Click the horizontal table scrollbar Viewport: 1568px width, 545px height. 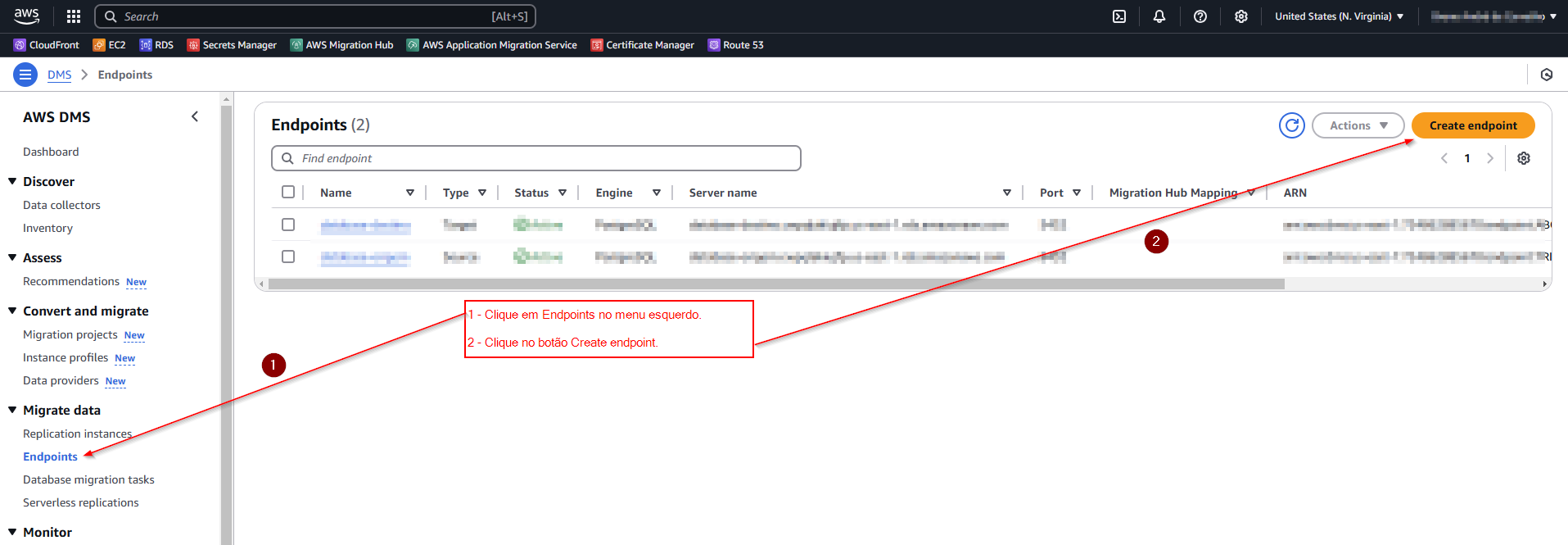coord(775,284)
